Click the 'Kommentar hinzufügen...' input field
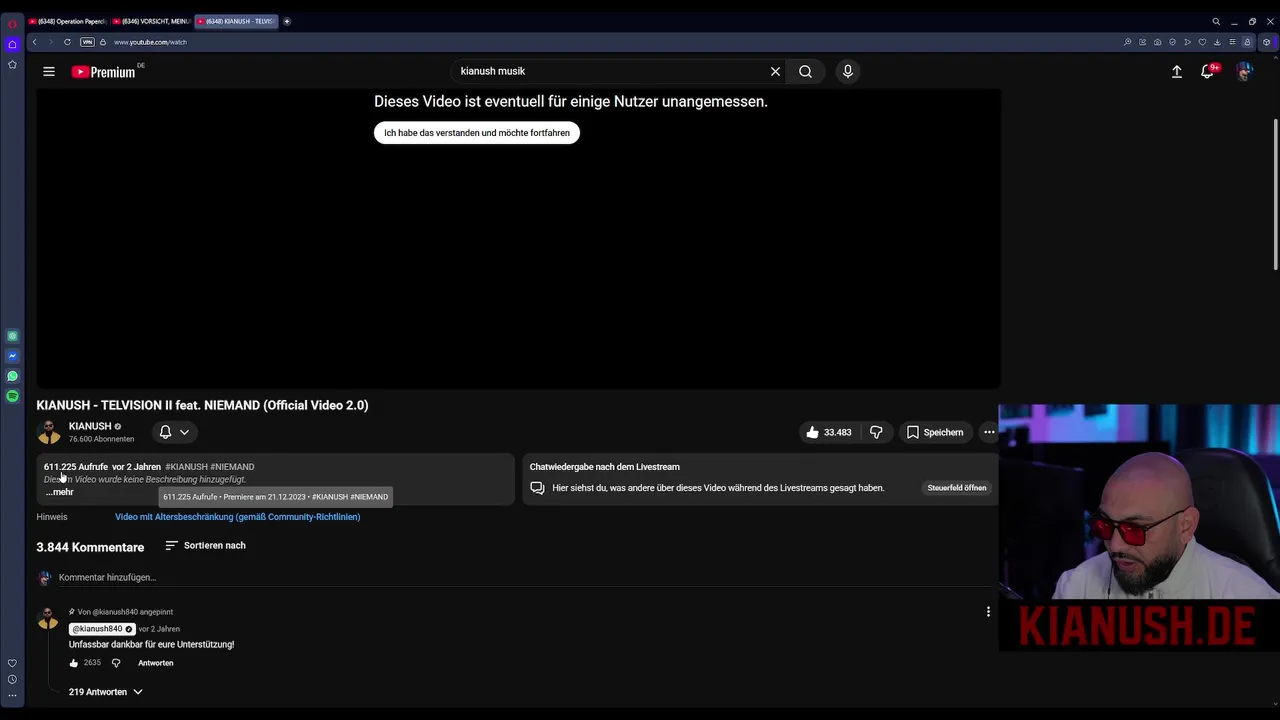The image size is (1280, 720). point(525,577)
